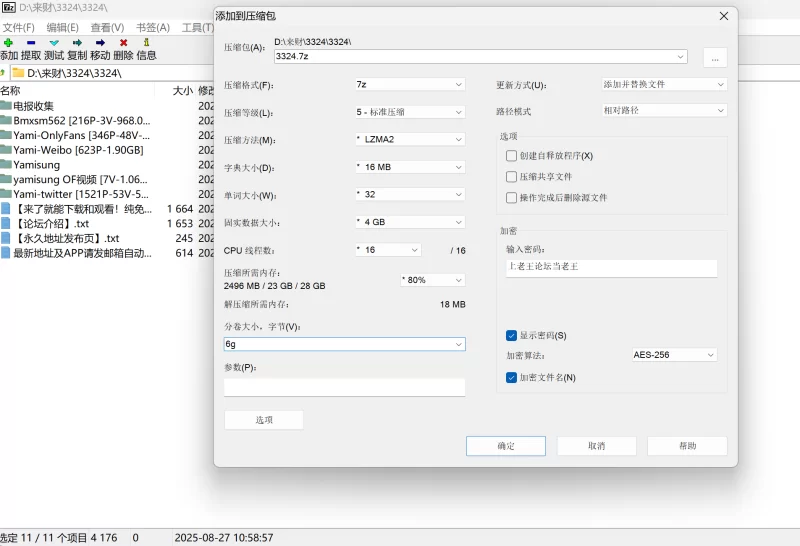Open the 编辑(E) menu
The height and width of the screenshot is (546, 800).
[x=62, y=28]
